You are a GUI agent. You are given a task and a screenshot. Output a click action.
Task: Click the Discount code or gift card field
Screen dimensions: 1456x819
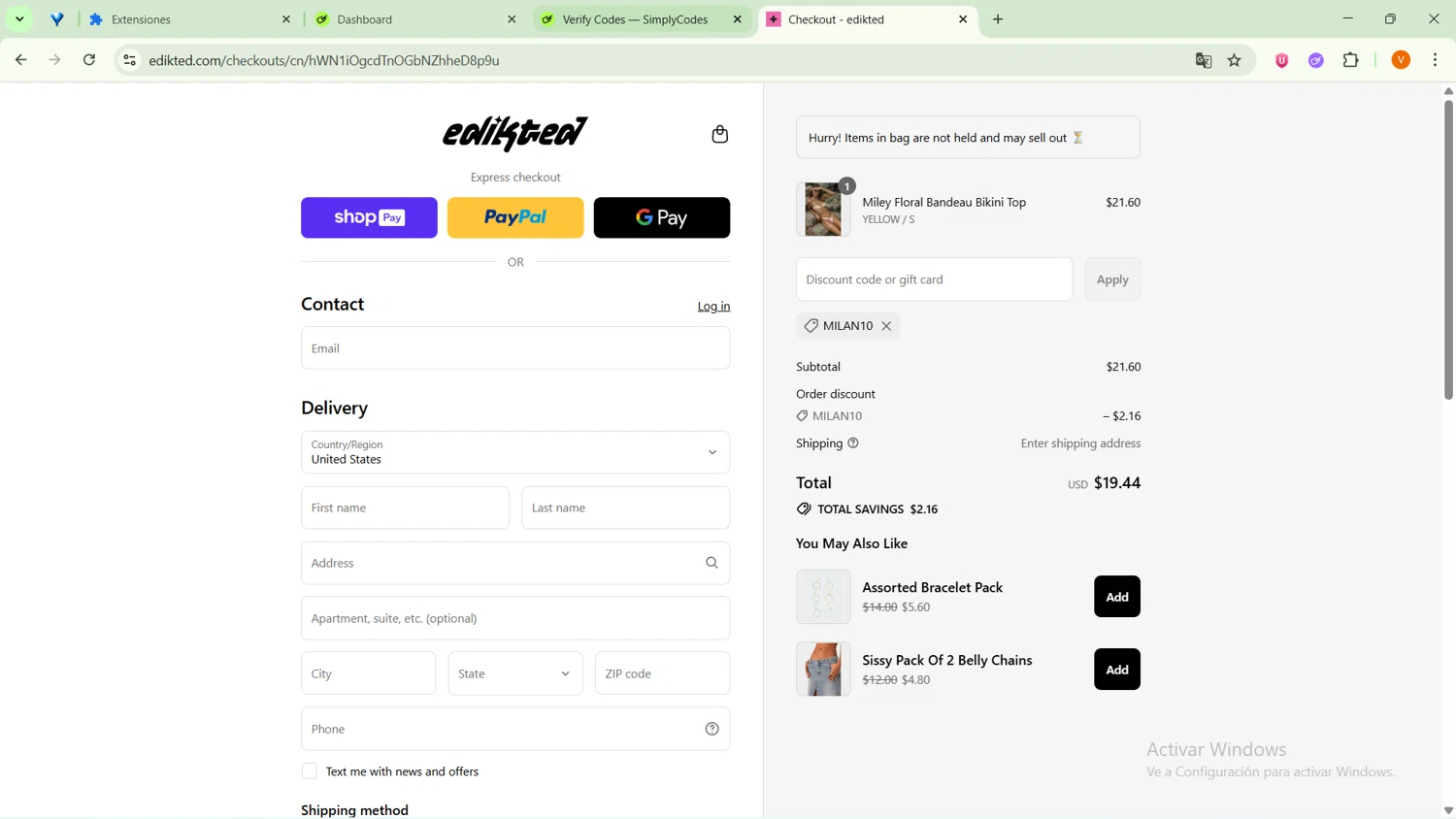point(934,279)
